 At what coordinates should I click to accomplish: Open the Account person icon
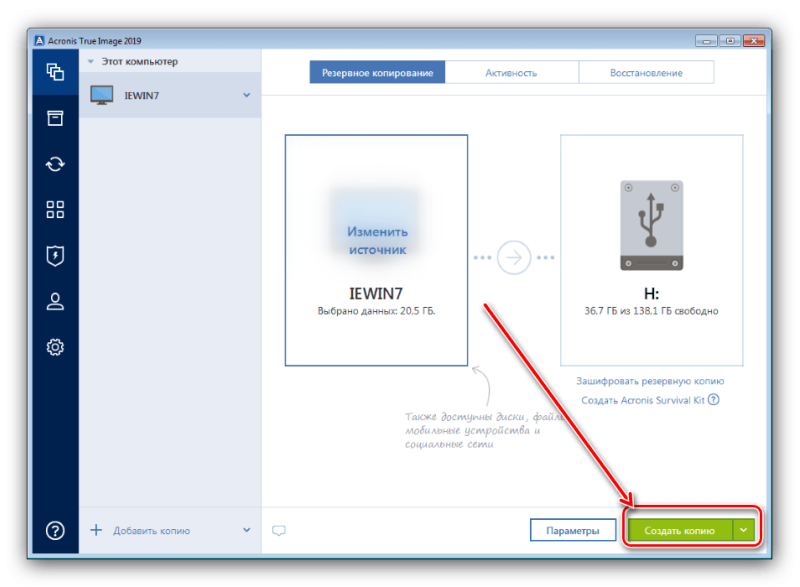(55, 301)
